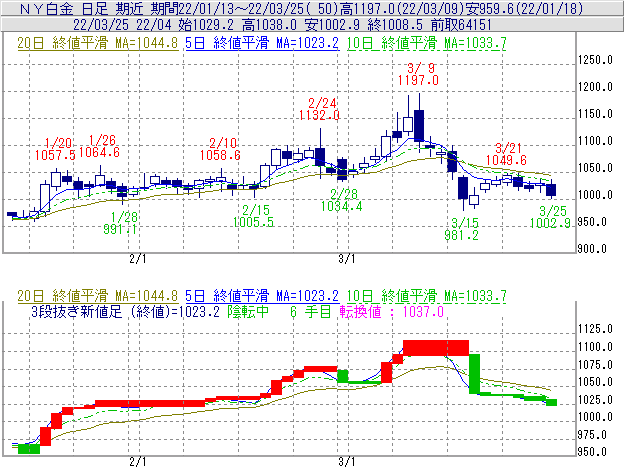Click the 1250.0 axis label on upper chart
The image size is (624, 475).
(595, 60)
